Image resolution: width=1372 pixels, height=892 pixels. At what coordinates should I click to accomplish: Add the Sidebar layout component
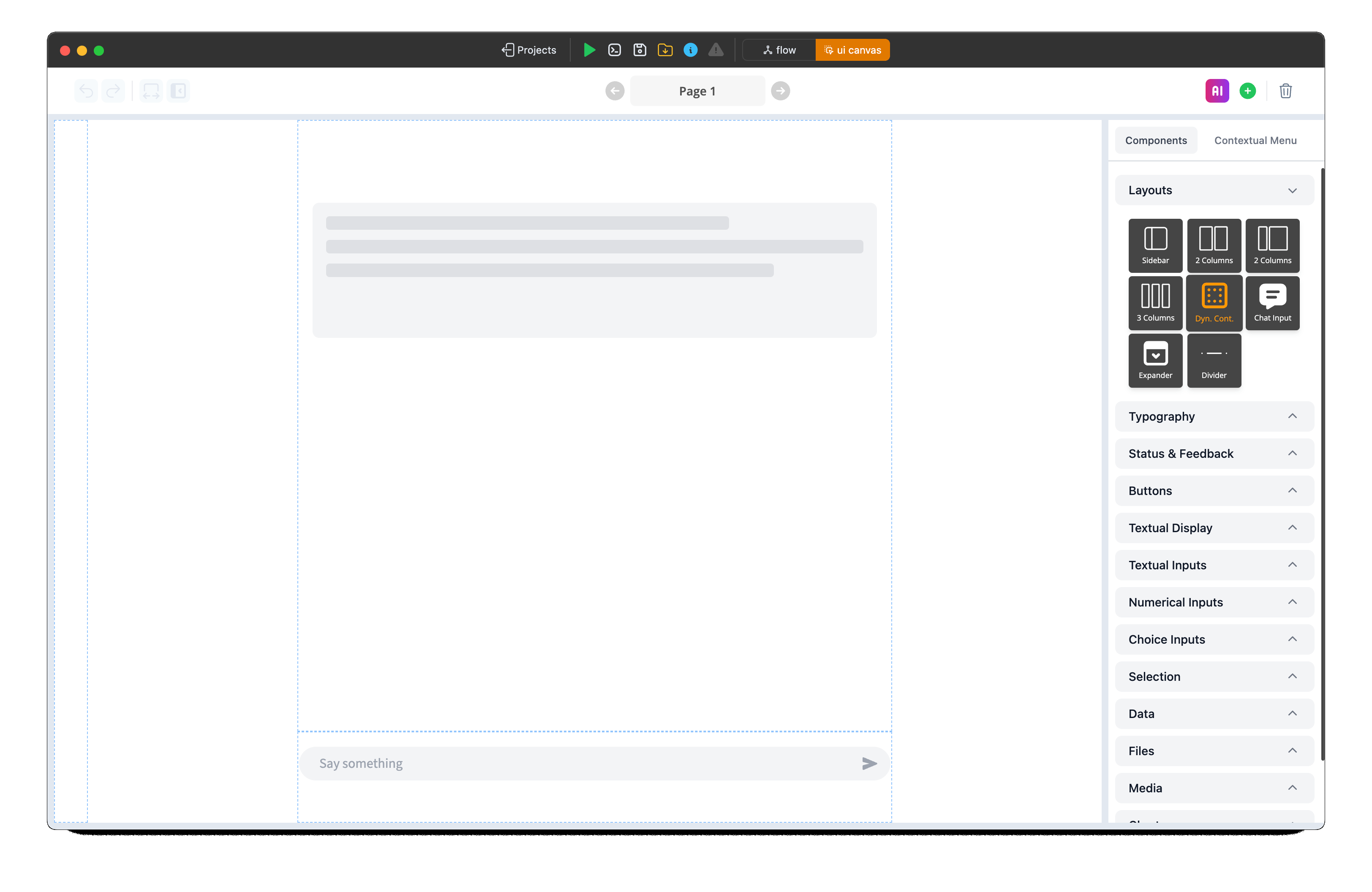click(1155, 245)
